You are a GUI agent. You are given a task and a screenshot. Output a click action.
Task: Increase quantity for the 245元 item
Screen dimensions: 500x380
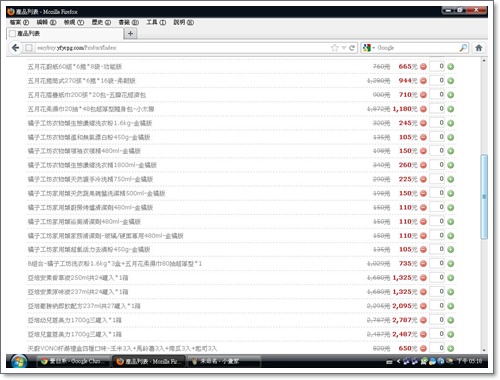point(451,123)
